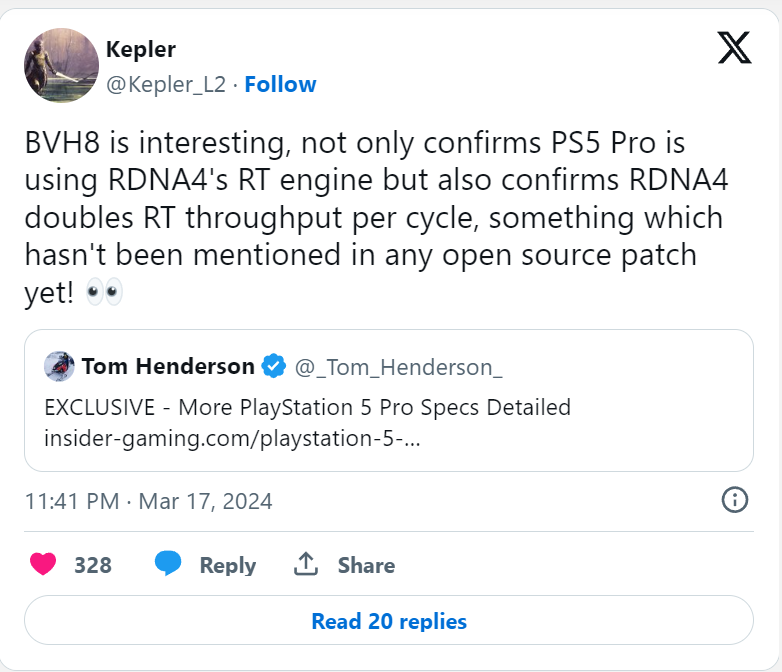This screenshot has width=782, height=672.
Task: Open the quoted EXCLUSIVE PlayStation 5 Pro tweet
Action: 389,400
